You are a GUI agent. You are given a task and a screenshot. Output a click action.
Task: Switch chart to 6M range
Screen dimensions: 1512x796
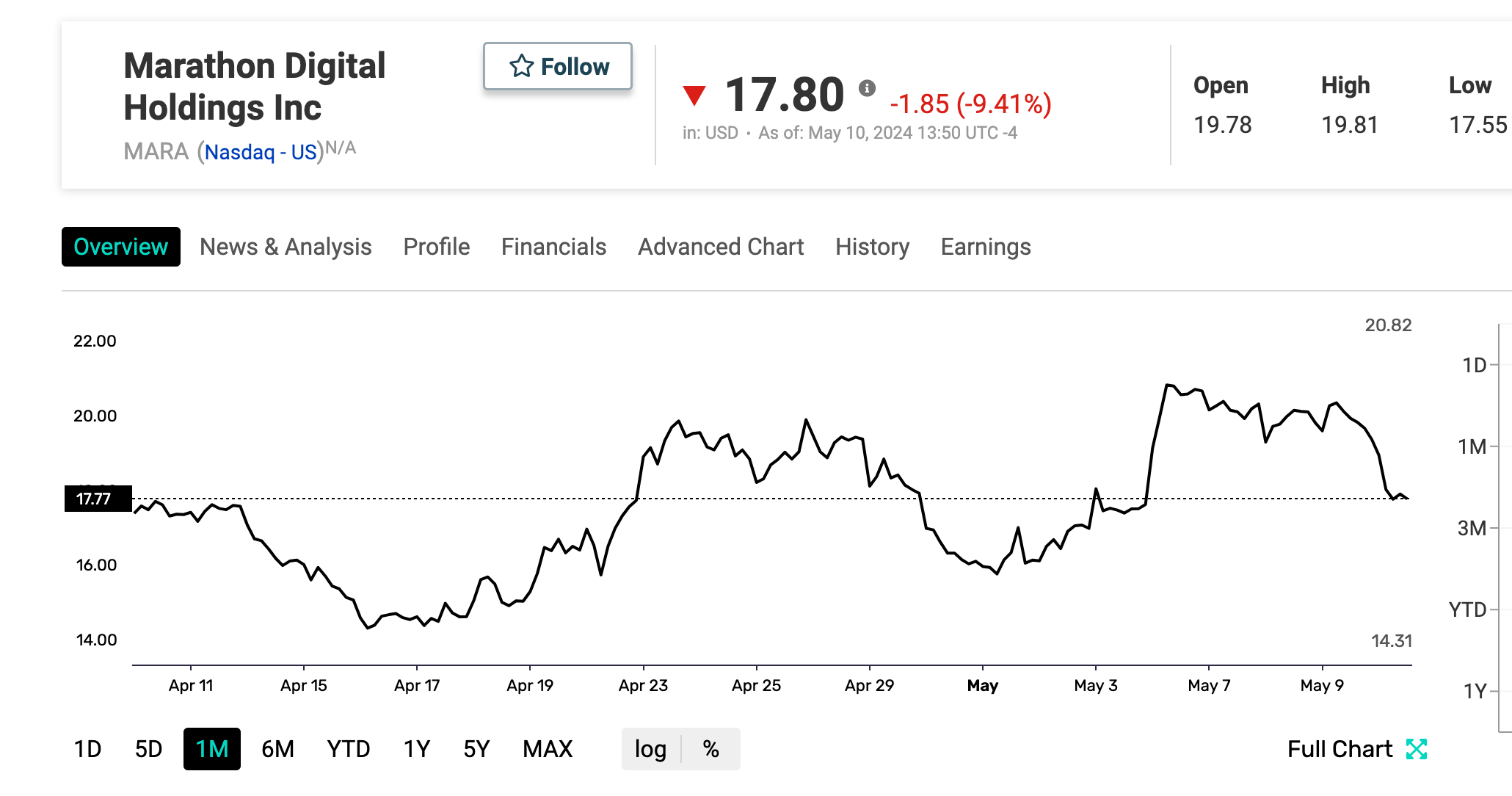click(277, 749)
